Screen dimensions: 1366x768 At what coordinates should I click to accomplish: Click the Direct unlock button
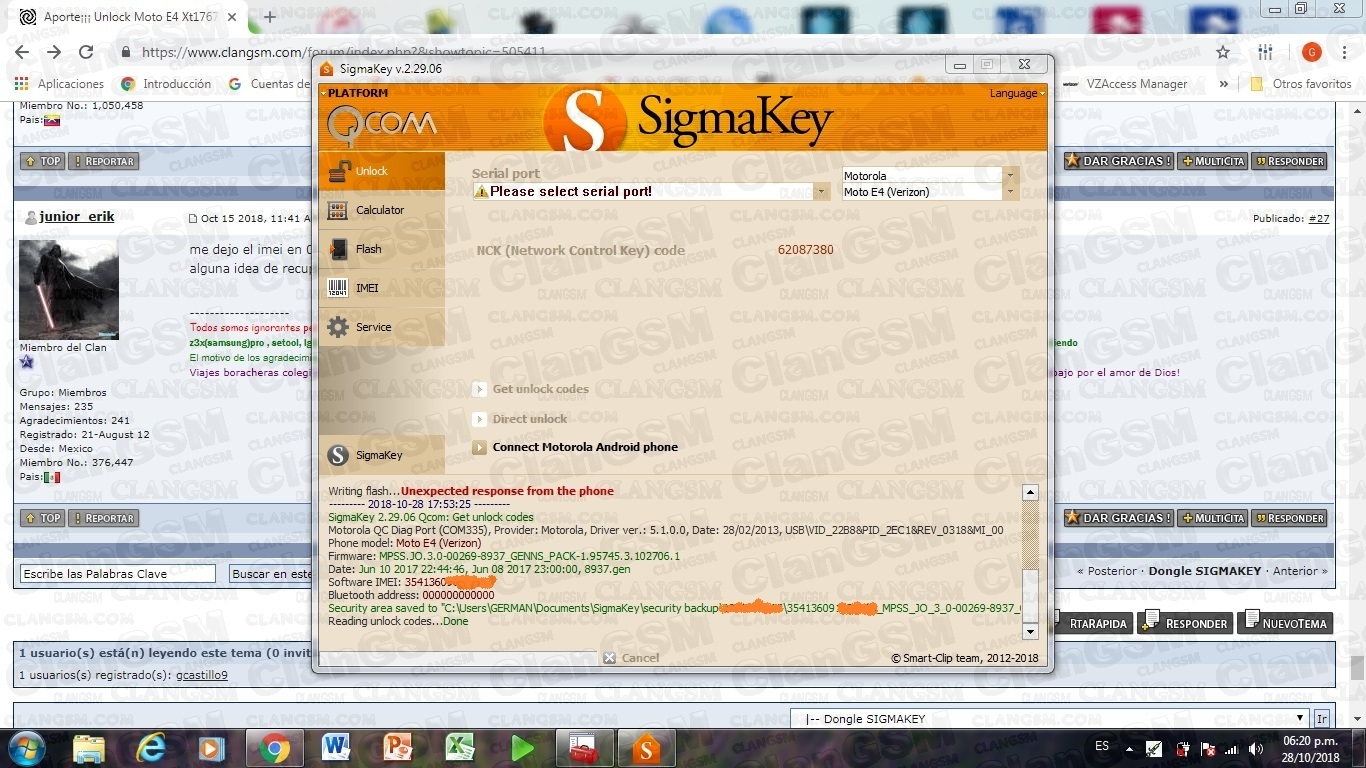pos(520,419)
